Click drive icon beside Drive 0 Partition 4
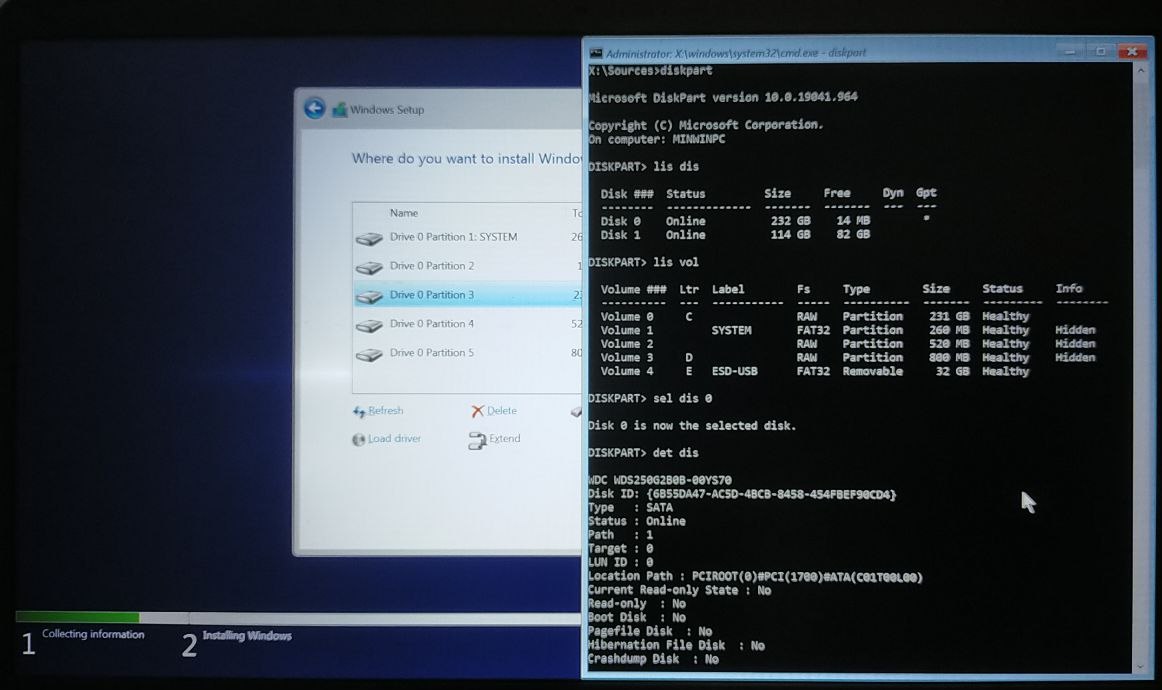 [368, 325]
